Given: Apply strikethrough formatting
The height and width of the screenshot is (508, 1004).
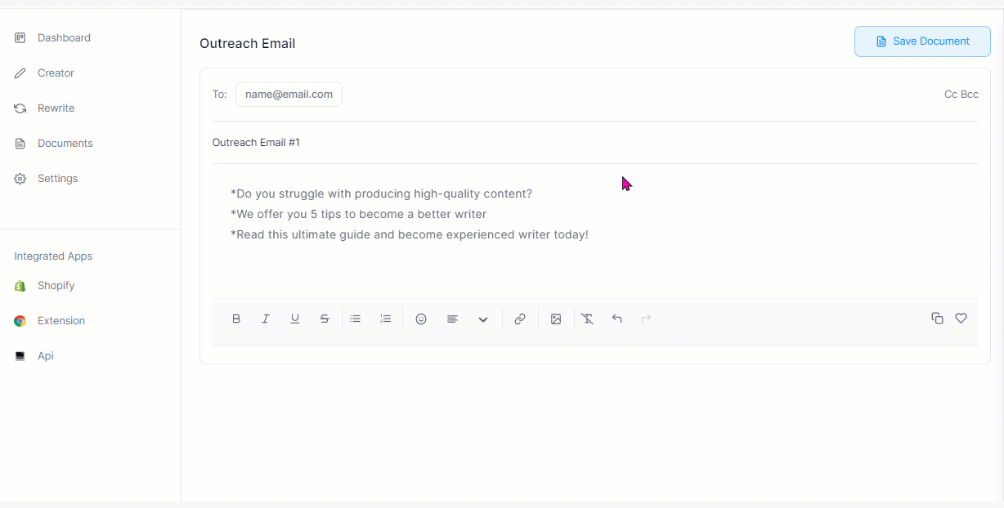Looking at the screenshot, I should click(324, 319).
